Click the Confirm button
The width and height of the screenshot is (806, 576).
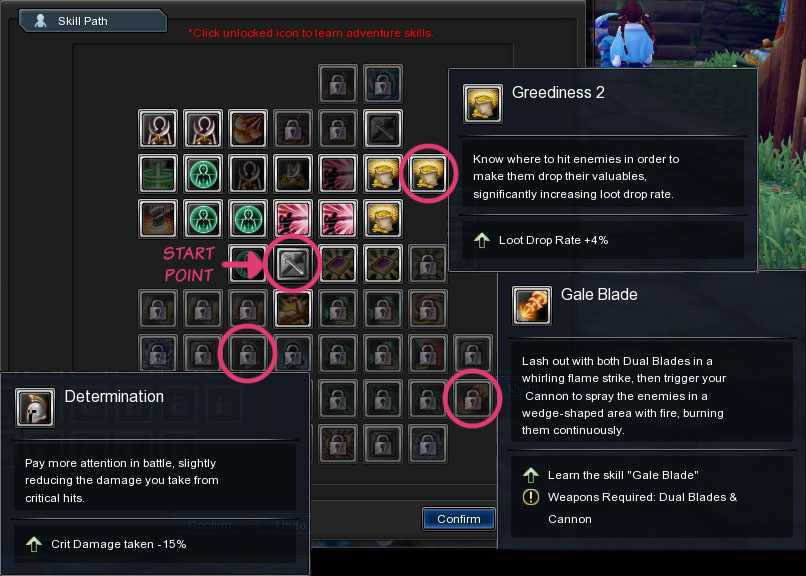coord(459,519)
